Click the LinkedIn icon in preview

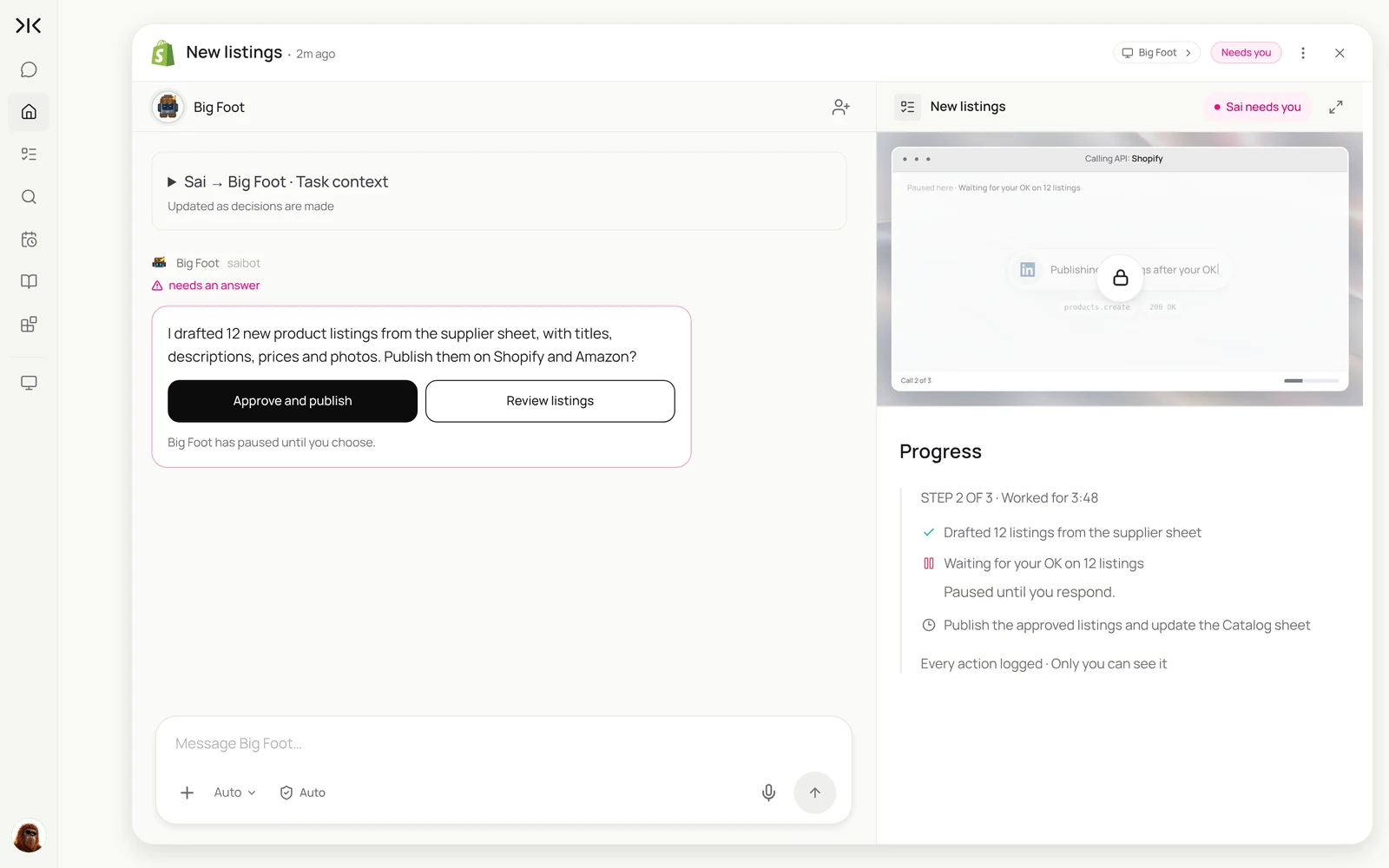(x=1028, y=270)
